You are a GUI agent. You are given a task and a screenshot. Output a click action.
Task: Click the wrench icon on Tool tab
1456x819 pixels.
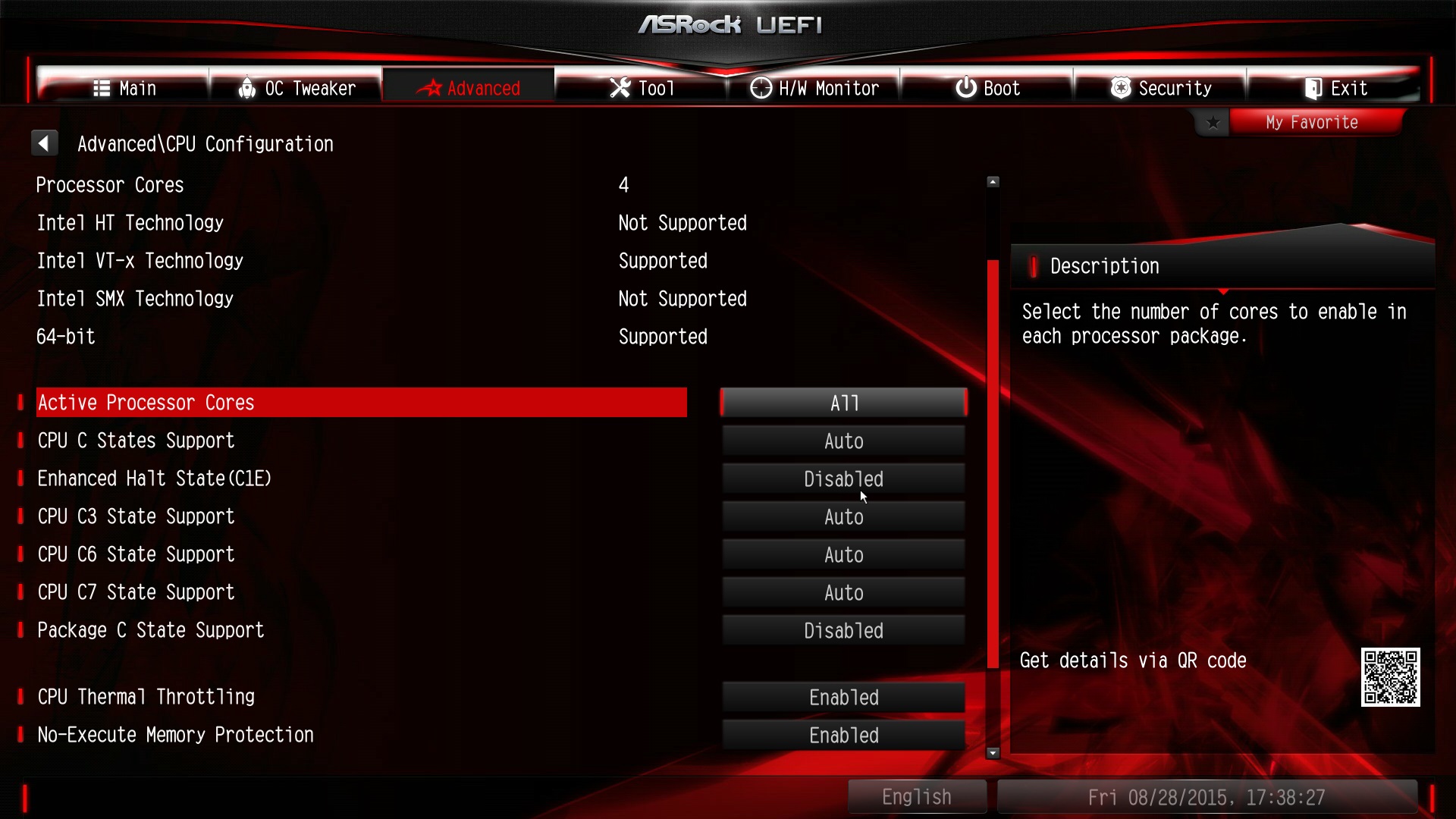620,88
